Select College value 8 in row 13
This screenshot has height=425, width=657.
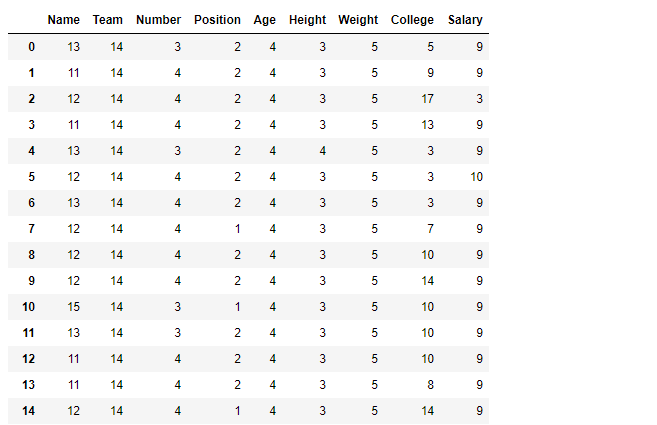point(430,384)
